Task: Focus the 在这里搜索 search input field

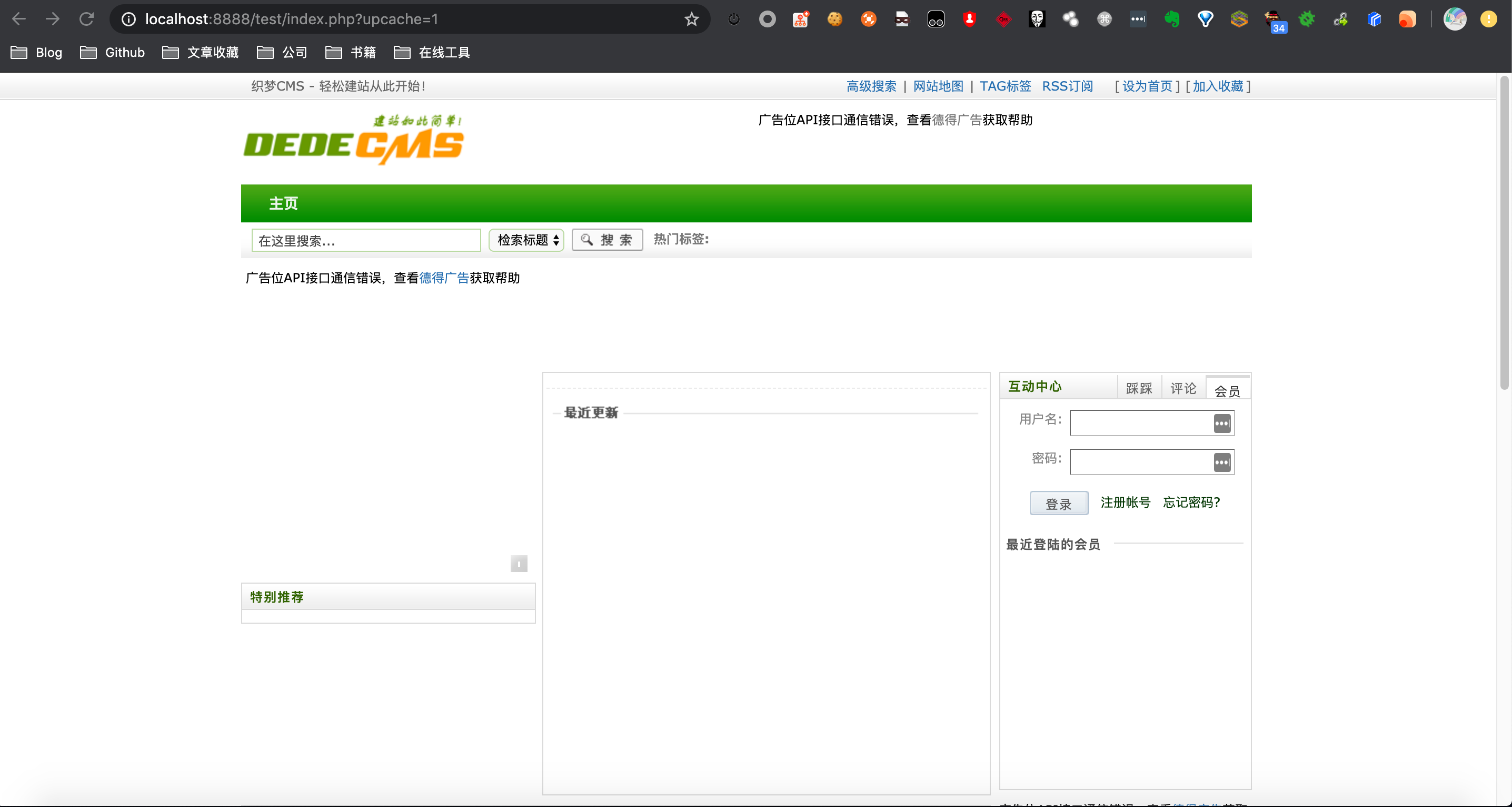Action: coord(366,240)
